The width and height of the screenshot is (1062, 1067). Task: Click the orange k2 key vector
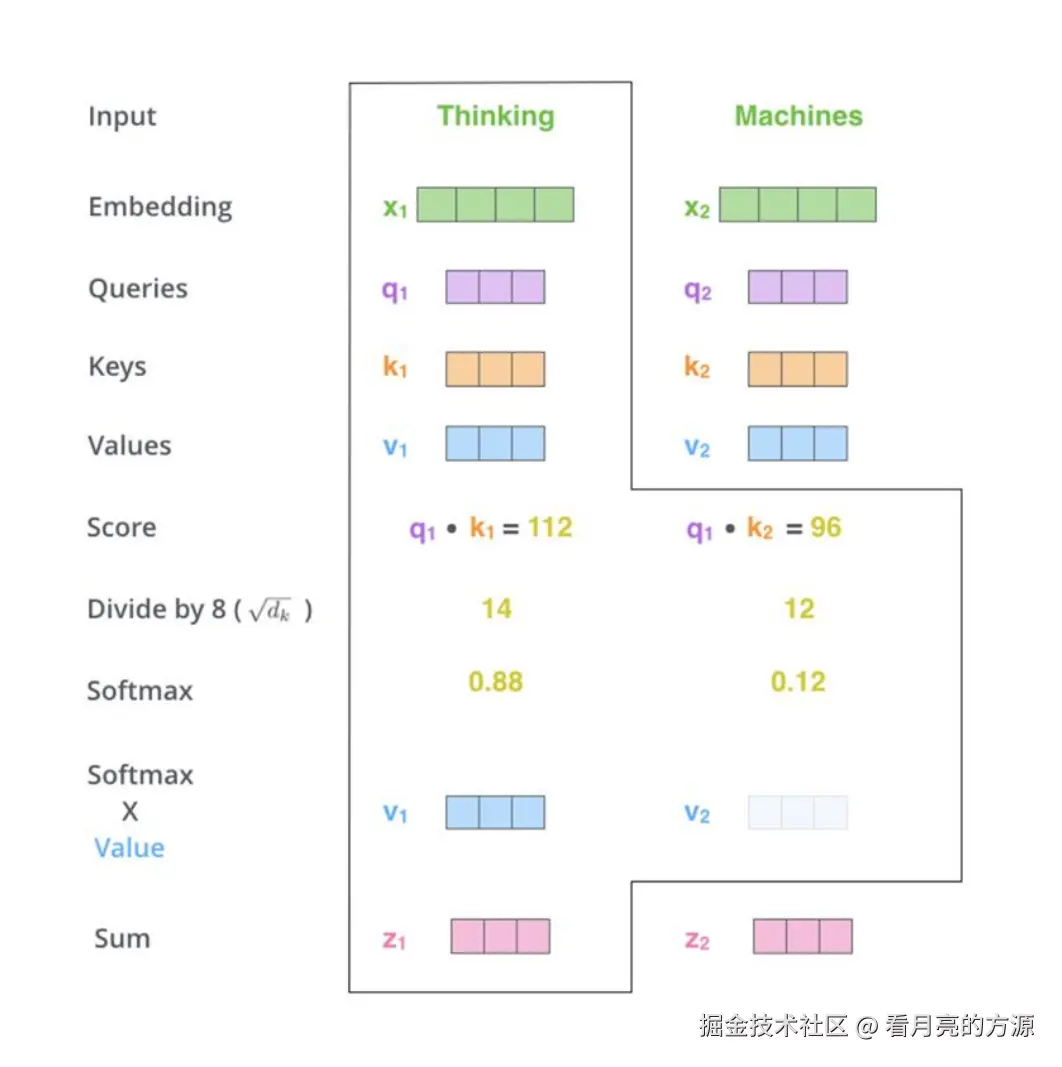798,369
